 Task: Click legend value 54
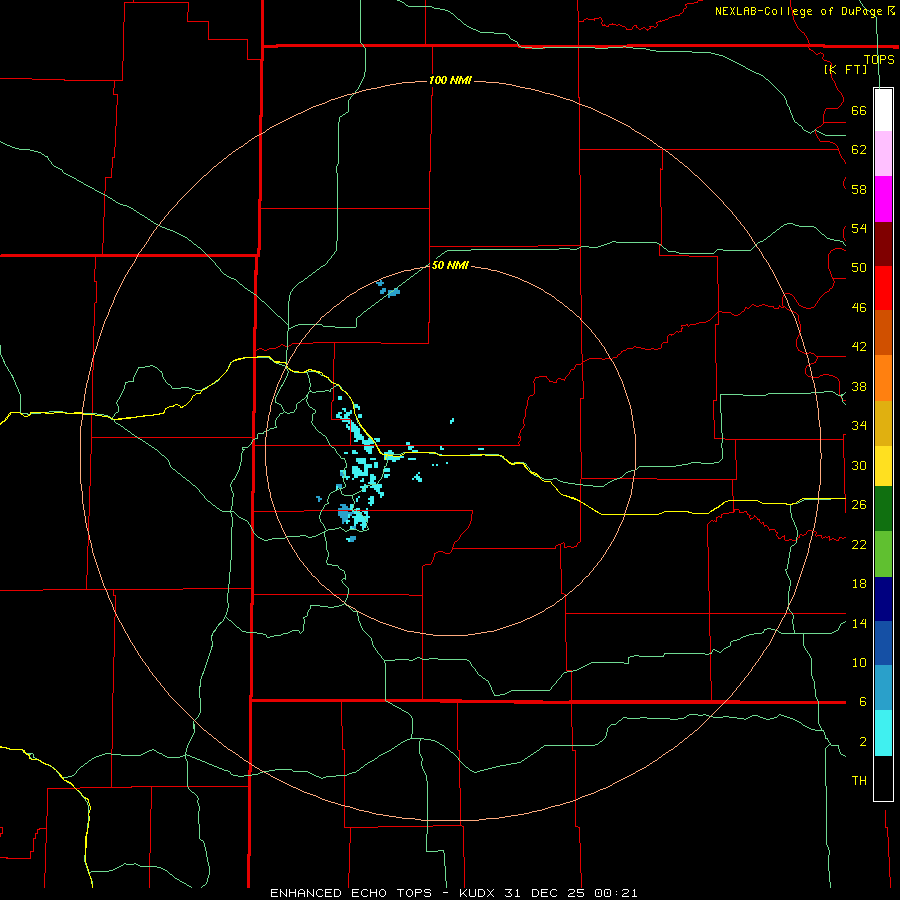click(x=859, y=228)
